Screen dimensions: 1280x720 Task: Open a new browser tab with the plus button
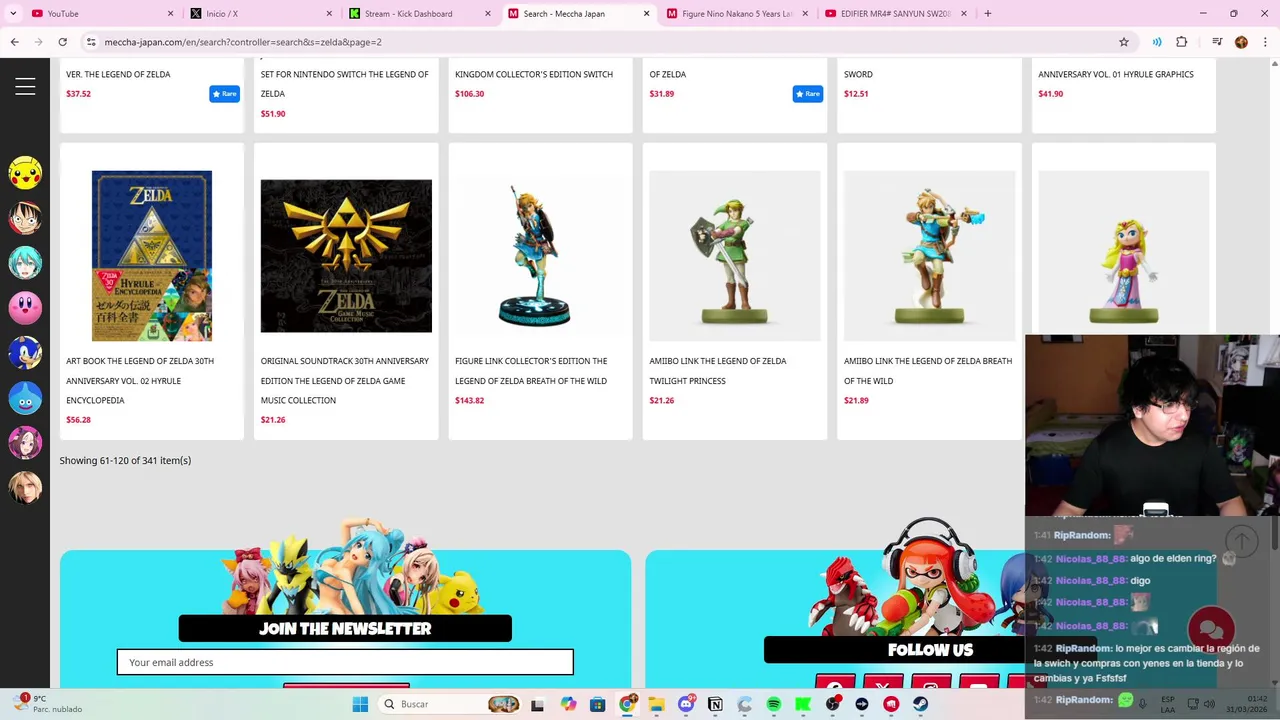tap(987, 13)
